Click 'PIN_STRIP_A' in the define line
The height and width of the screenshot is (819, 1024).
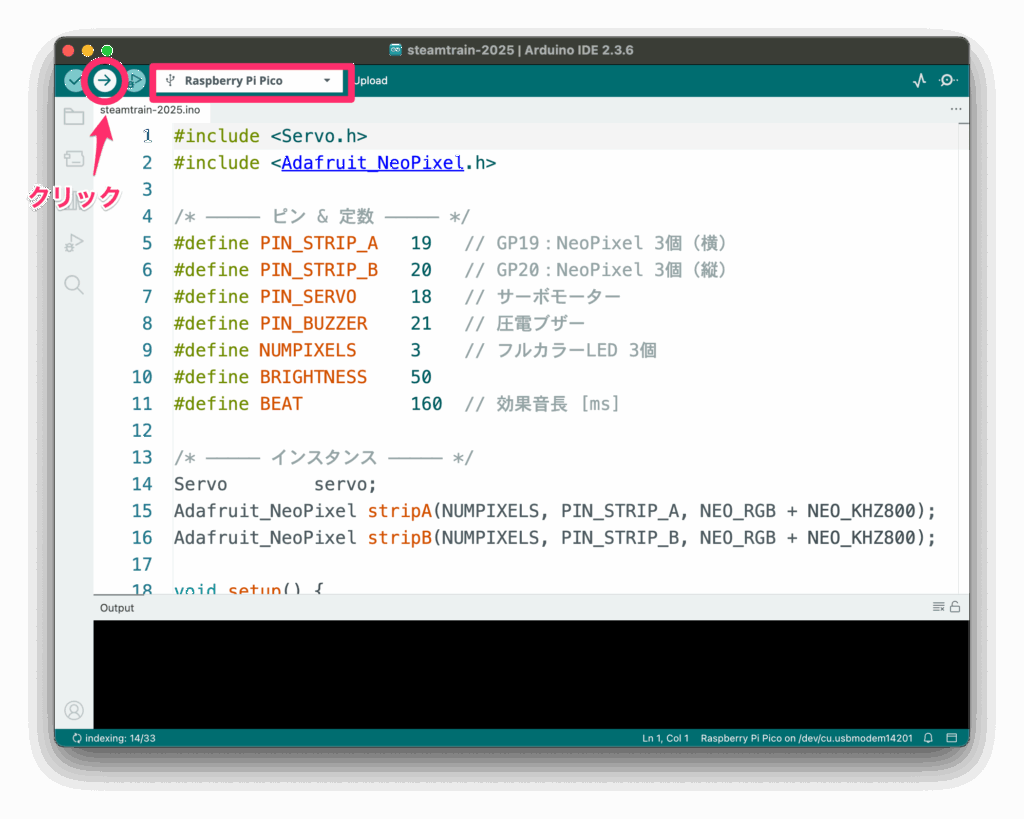tap(319, 243)
